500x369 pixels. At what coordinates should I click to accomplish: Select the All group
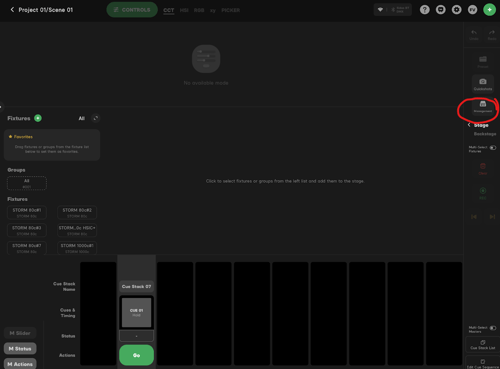click(27, 183)
